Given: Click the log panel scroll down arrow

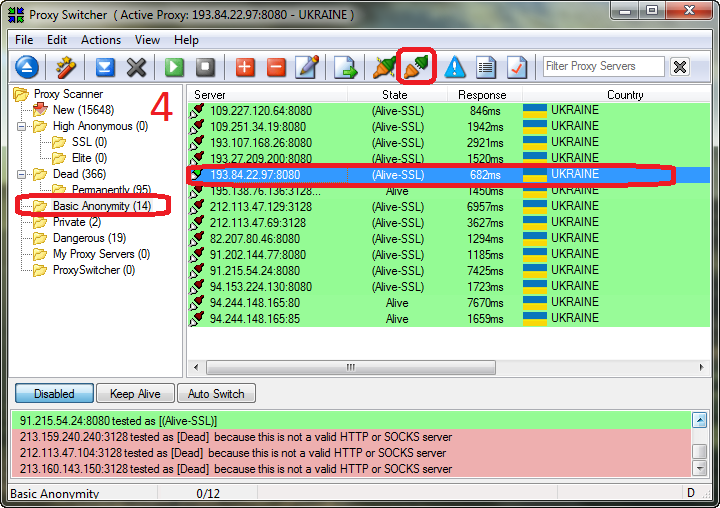Looking at the screenshot, I should (x=699, y=468).
